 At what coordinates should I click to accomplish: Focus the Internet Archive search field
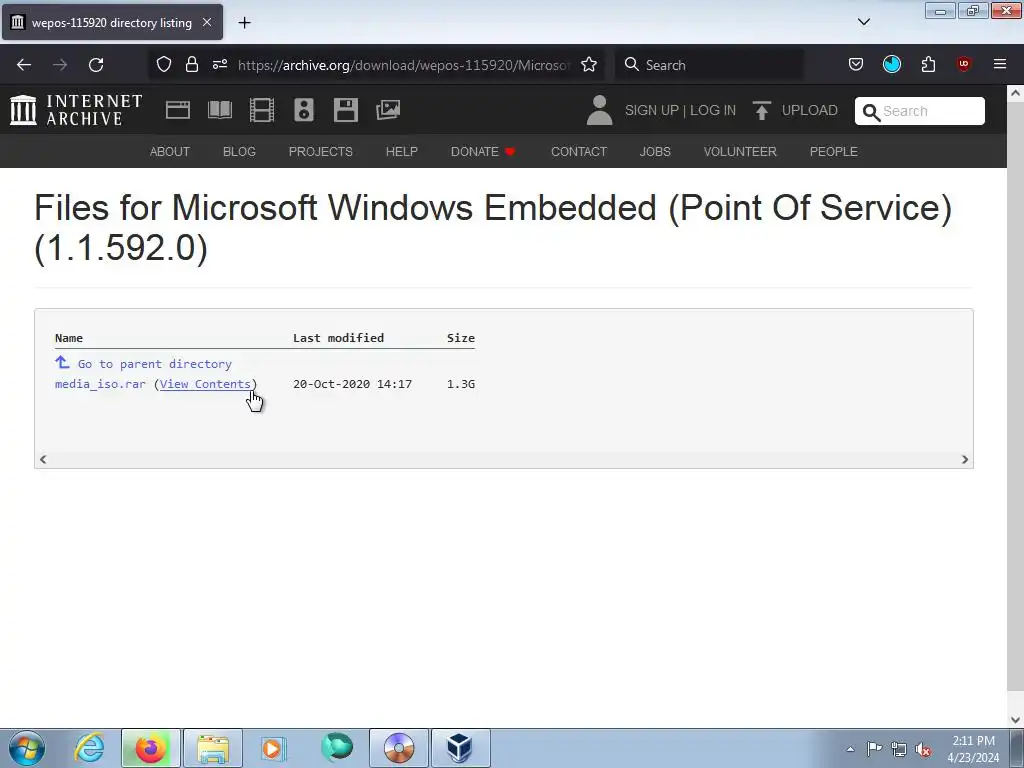tap(920, 111)
